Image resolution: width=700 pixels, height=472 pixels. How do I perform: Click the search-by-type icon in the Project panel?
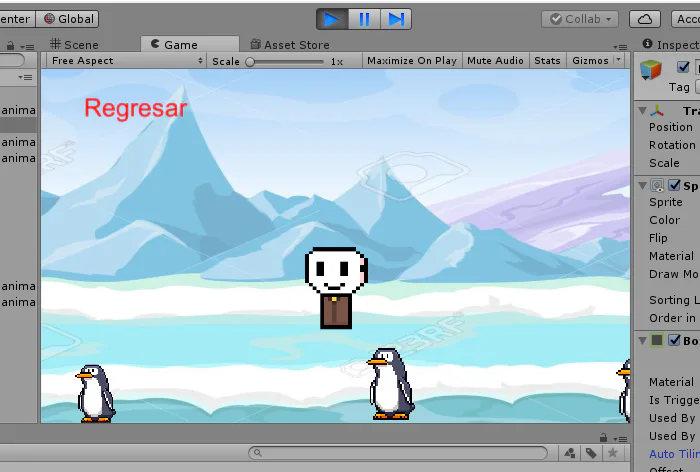click(x=569, y=453)
